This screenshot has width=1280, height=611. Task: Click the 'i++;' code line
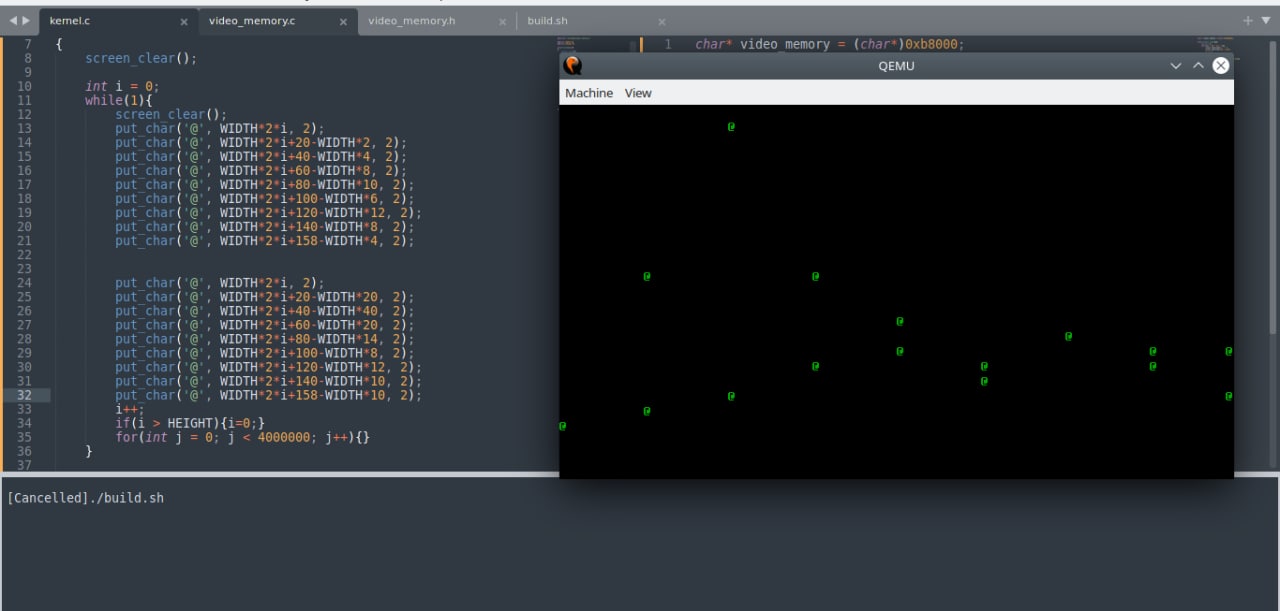(130, 409)
